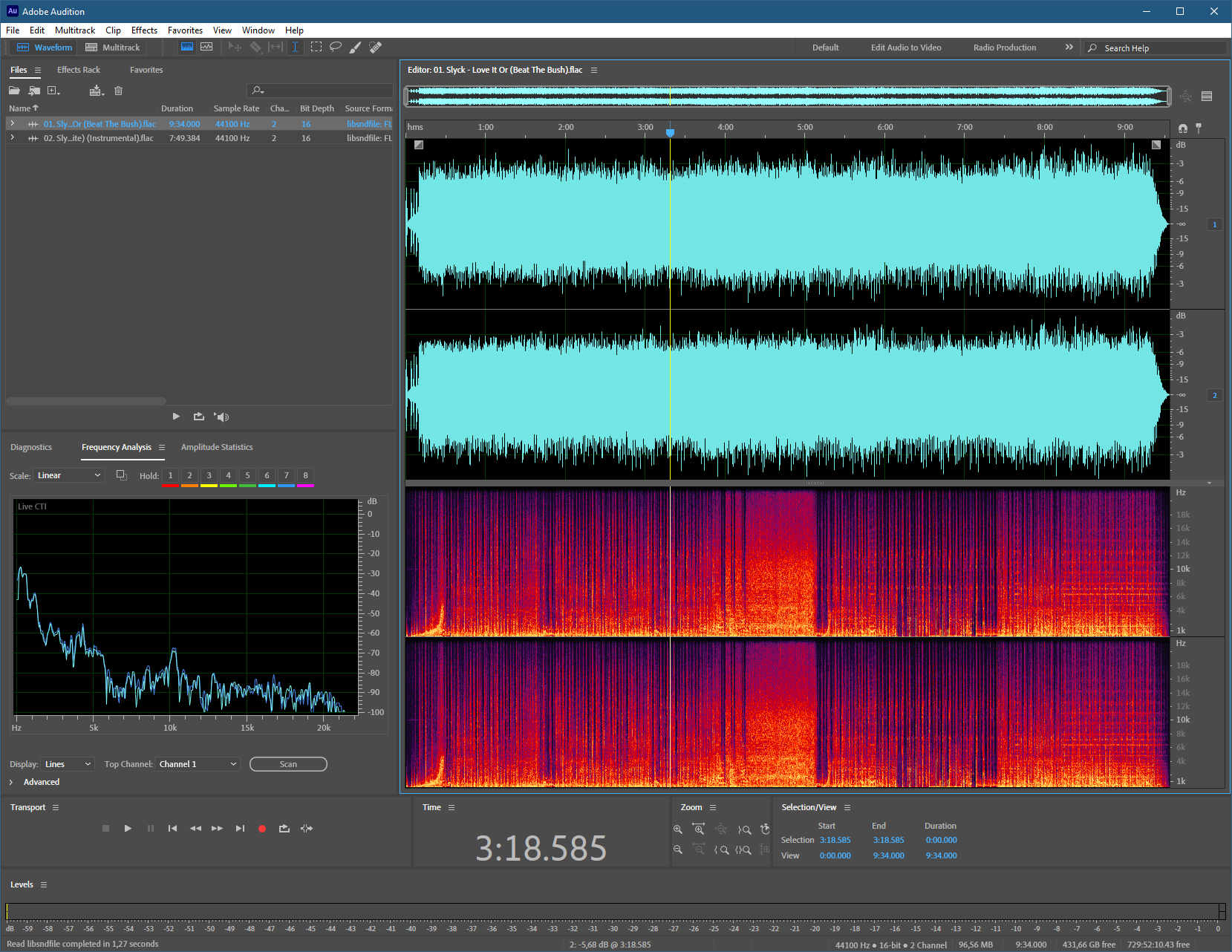Select the Marquee Selection tool
This screenshot has height=952, width=1232.
(x=316, y=47)
